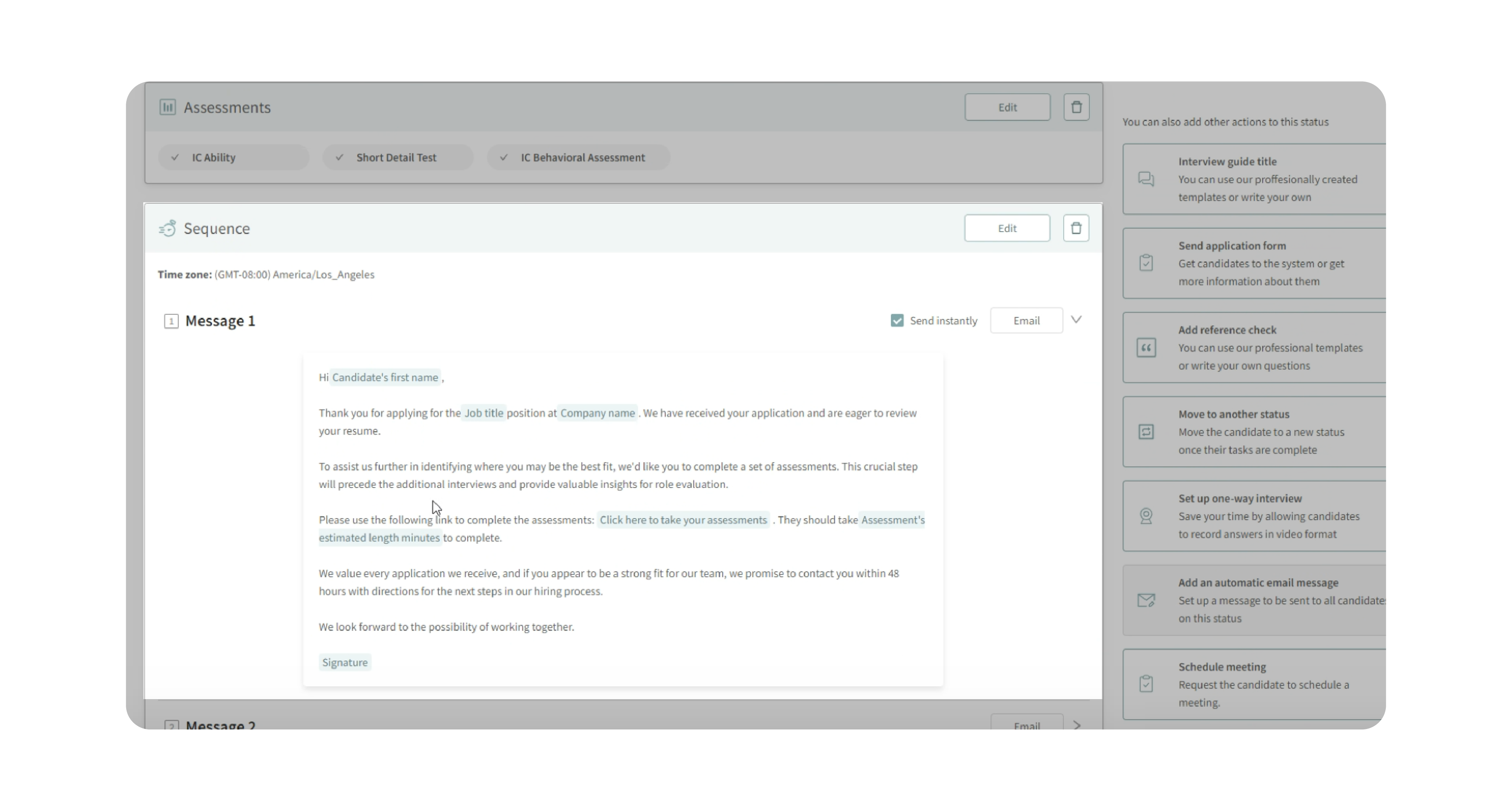Click the Assessments bar chart icon
The width and height of the screenshot is (1512, 811).
tap(167, 107)
